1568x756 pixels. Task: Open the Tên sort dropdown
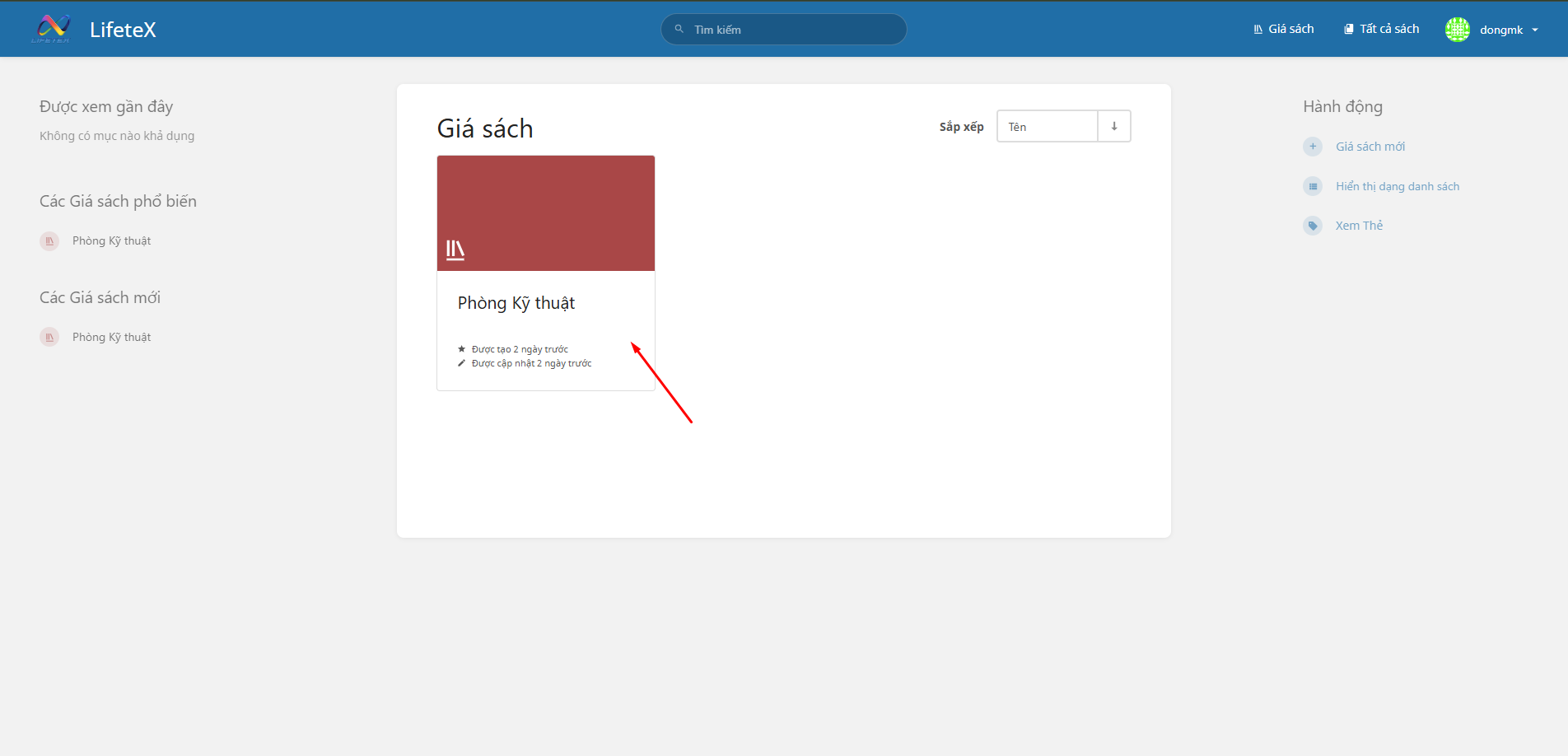tap(1047, 127)
